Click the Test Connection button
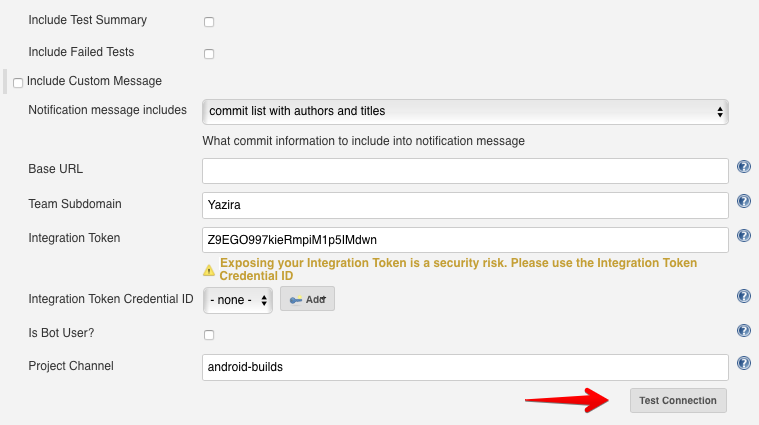This screenshot has height=425, width=759. pos(678,400)
